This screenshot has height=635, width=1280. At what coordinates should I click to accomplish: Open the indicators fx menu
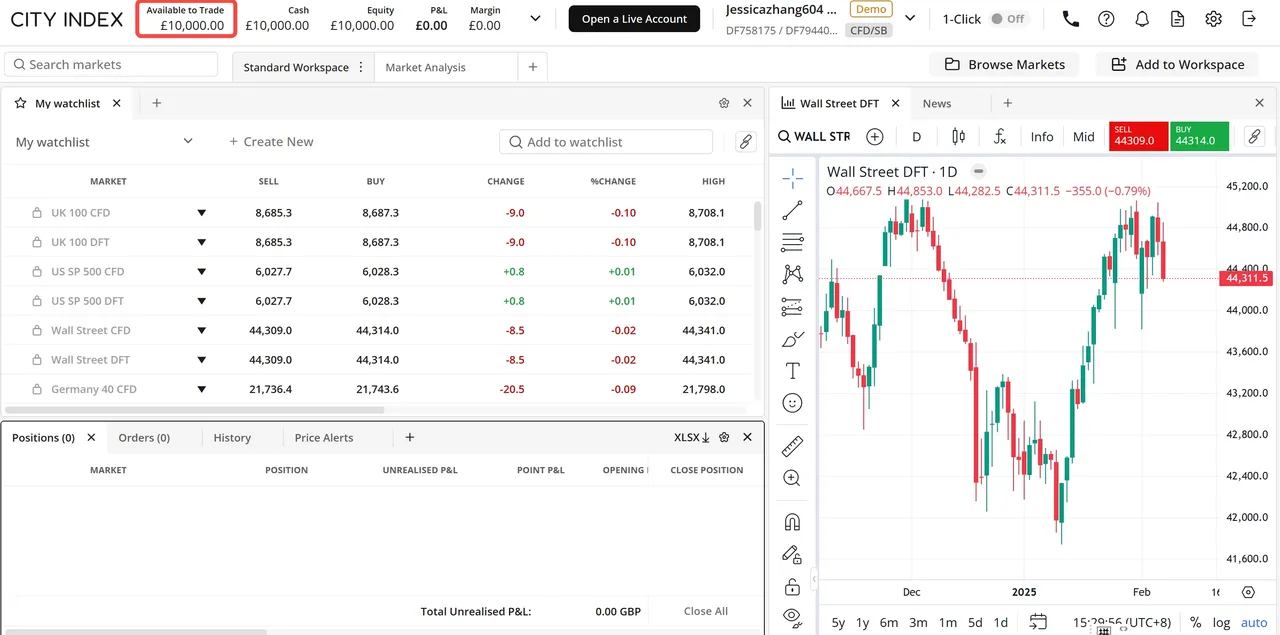click(999, 136)
